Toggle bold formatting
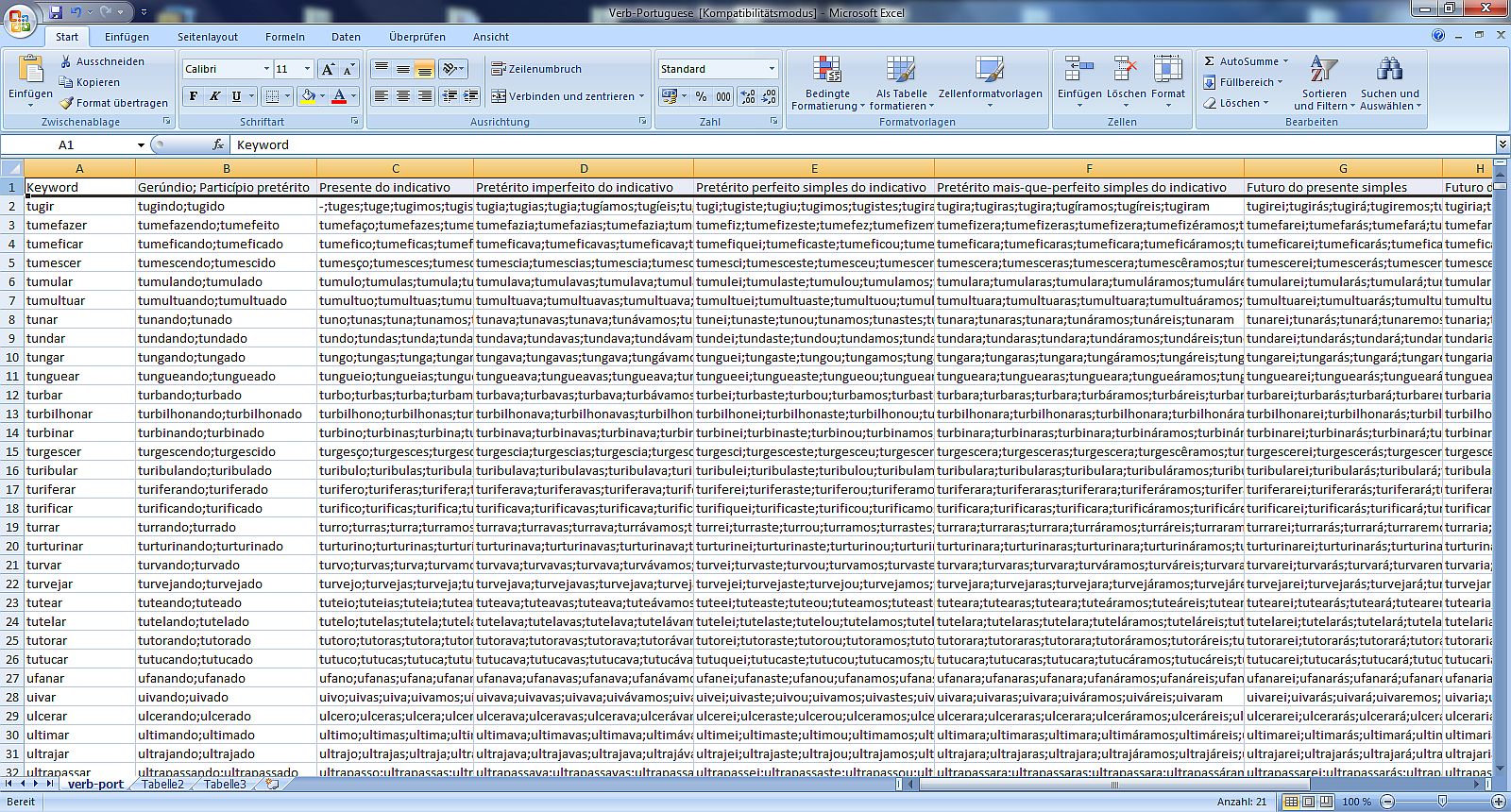1511x812 pixels. click(194, 96)
